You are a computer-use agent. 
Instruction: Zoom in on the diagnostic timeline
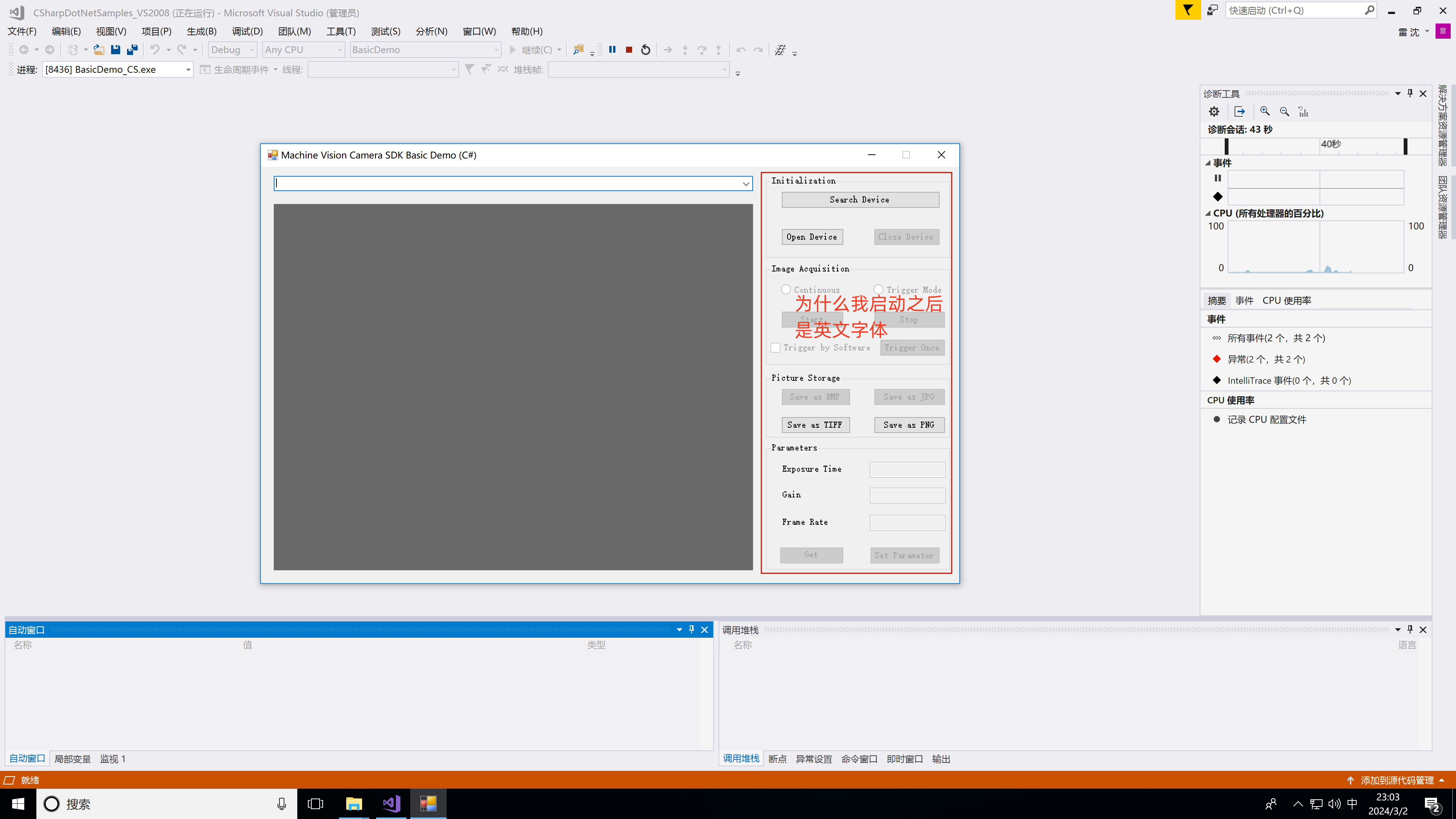coord(1265,111)
